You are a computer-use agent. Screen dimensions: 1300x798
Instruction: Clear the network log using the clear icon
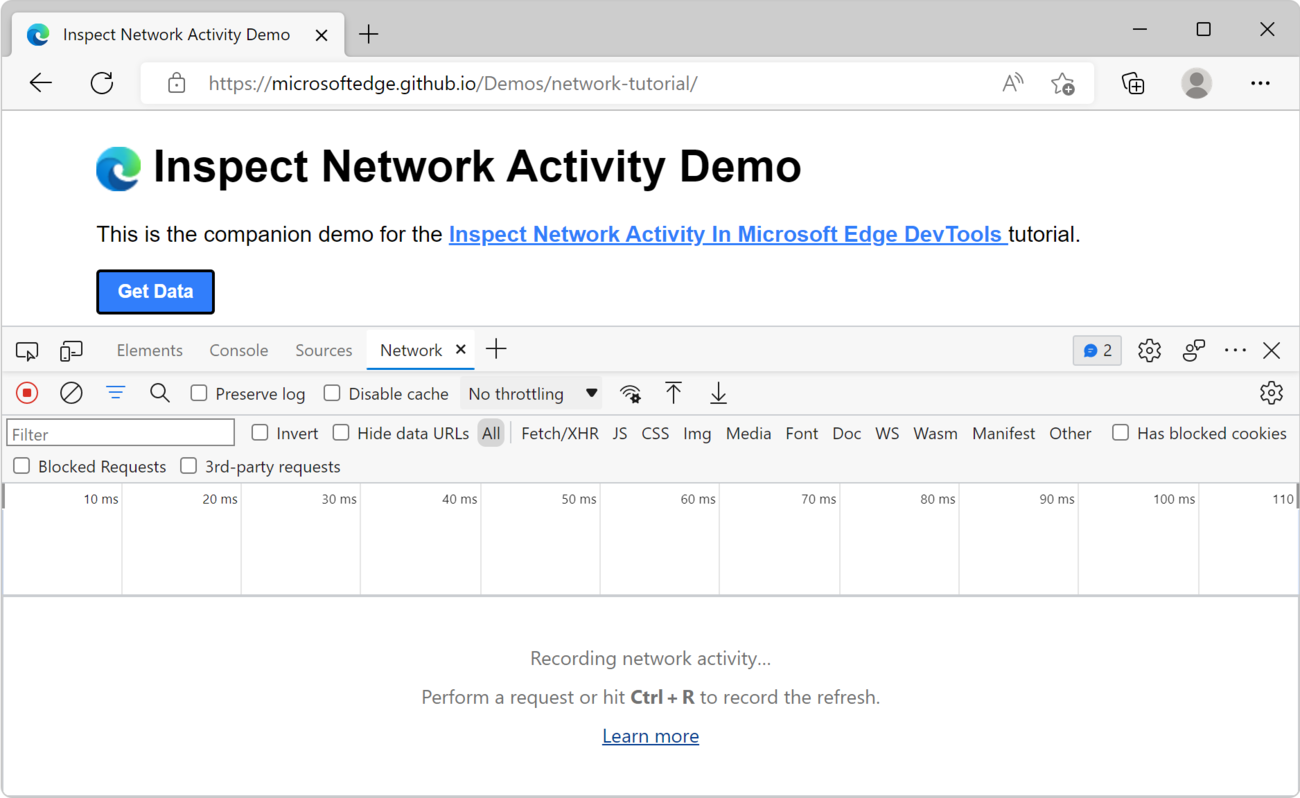(x=70, y=393)
